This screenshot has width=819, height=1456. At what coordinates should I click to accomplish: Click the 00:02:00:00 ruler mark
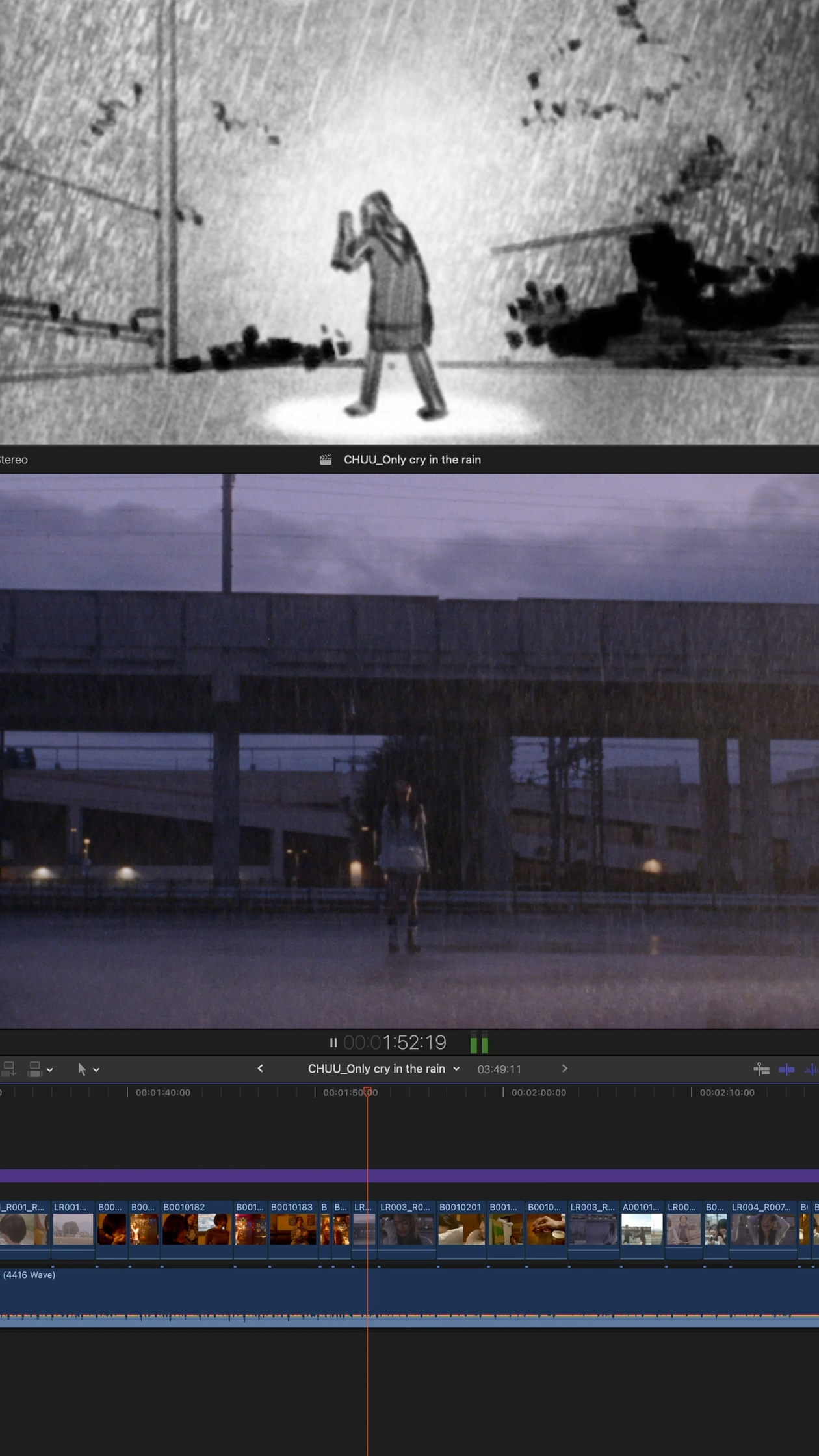[538, 1093]
